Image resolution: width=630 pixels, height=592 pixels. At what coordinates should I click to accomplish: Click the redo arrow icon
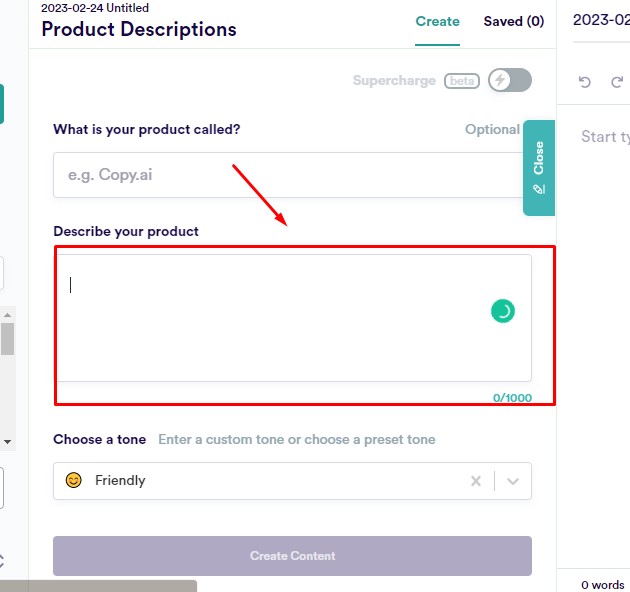tap(617, 82)
